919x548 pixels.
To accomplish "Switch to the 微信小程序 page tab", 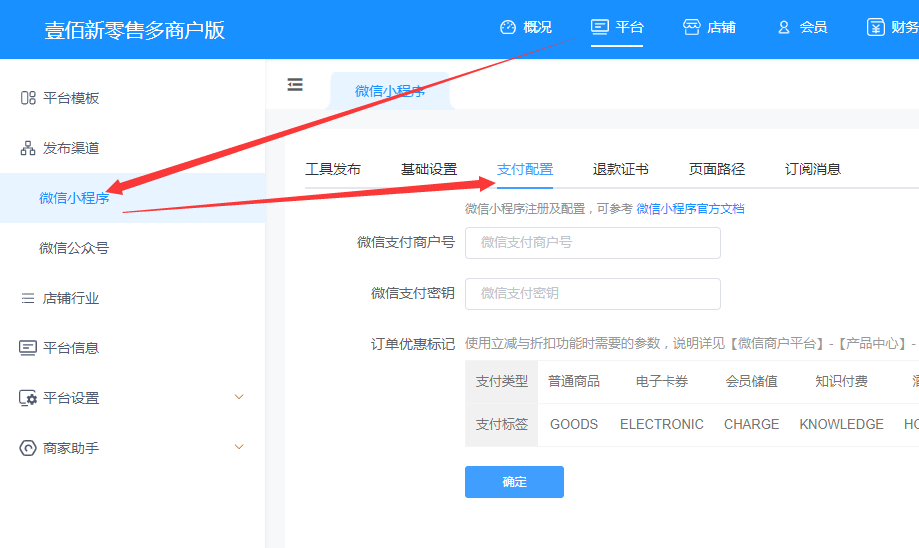I will [390, 91].
